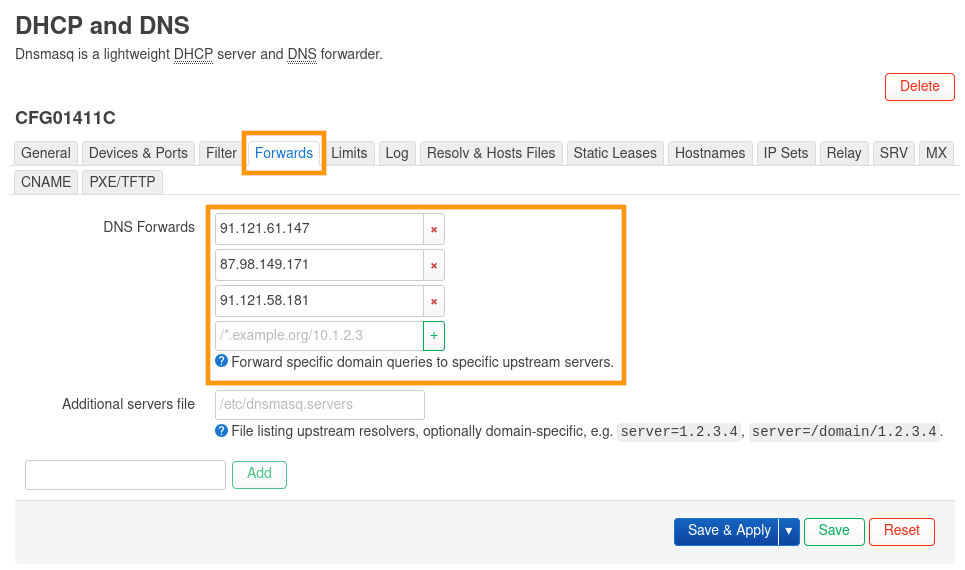The width and height of the screenshot is (965, 570).
Task: Expand the Save & Apply dropdown arrow
Action: pyautogui.click(x=789, y=531)
